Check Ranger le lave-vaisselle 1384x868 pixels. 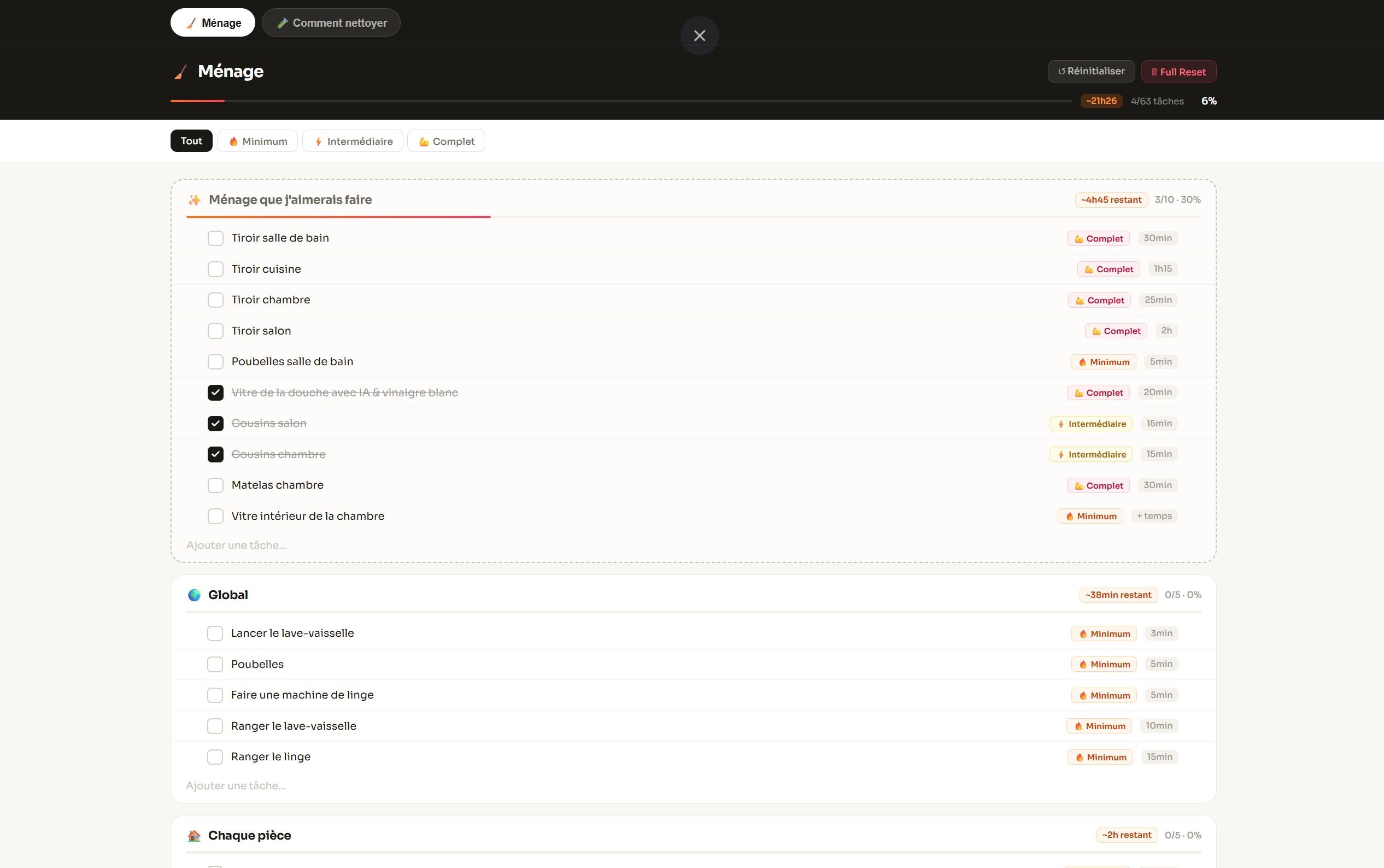215,726
